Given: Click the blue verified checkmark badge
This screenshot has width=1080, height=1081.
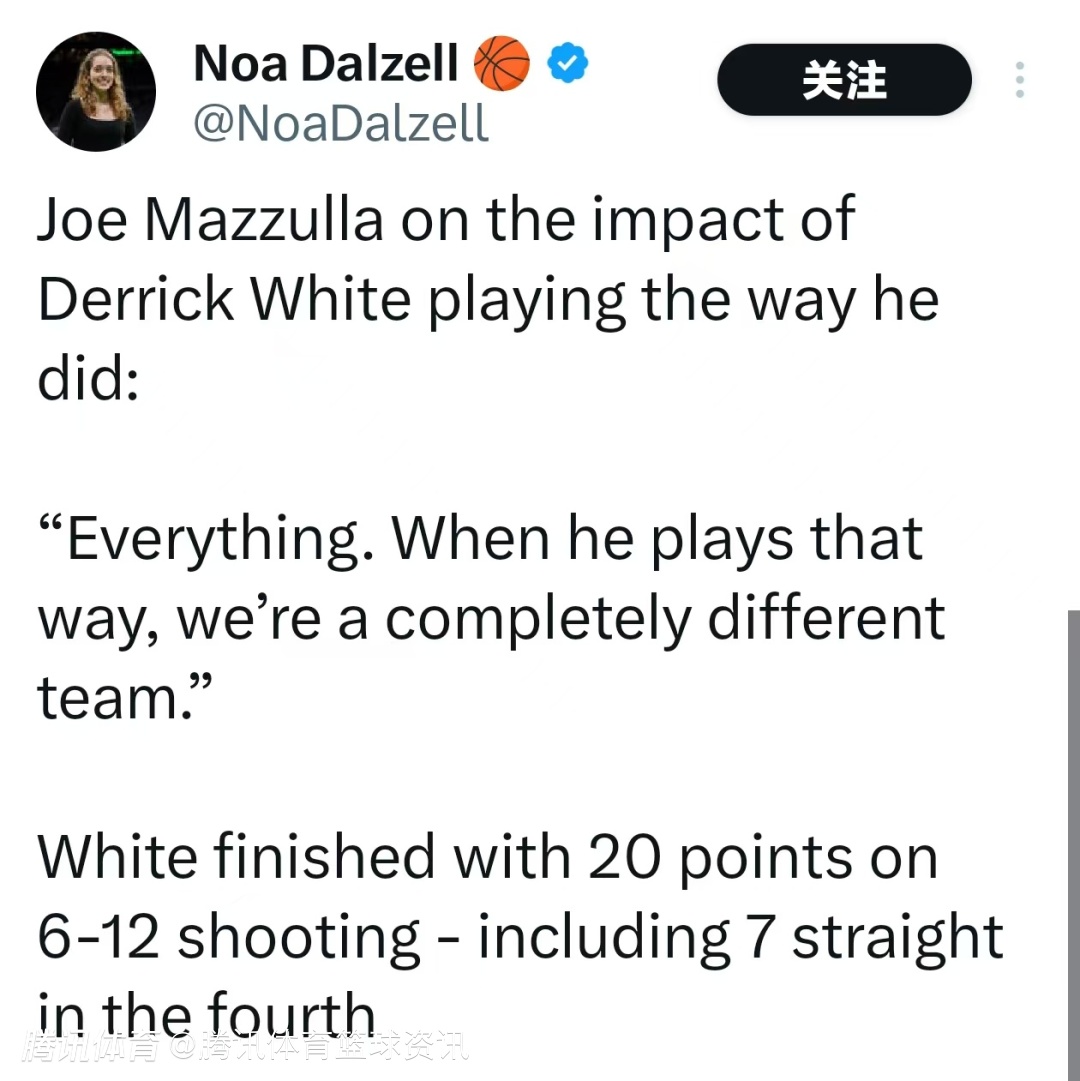Looking at the screenshot, I should [x=567, y=63].
